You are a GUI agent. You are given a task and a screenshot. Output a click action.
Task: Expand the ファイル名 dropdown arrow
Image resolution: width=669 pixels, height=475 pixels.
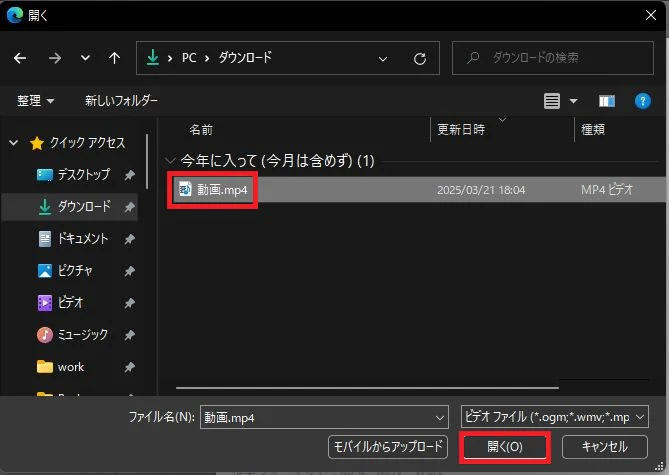pyautogui.click(x=439, y=417)
